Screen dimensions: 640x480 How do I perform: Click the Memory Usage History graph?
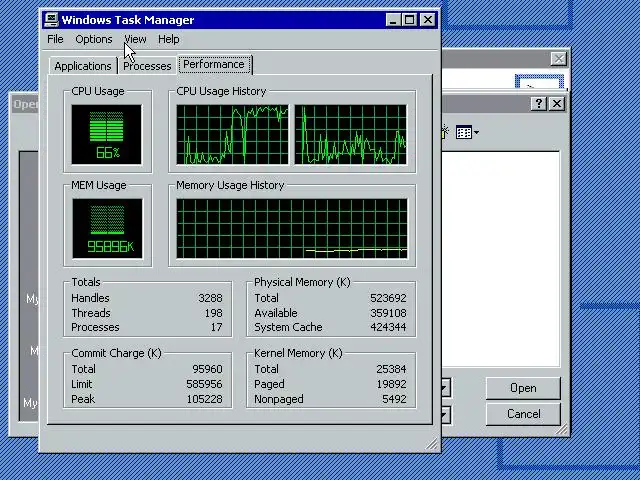click(x=292, y=229)
